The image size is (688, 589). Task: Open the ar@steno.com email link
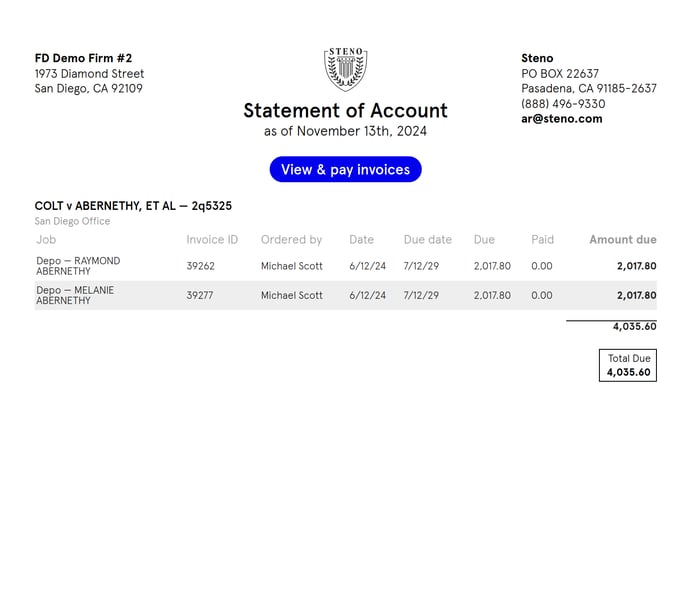[x=561, y=119]
